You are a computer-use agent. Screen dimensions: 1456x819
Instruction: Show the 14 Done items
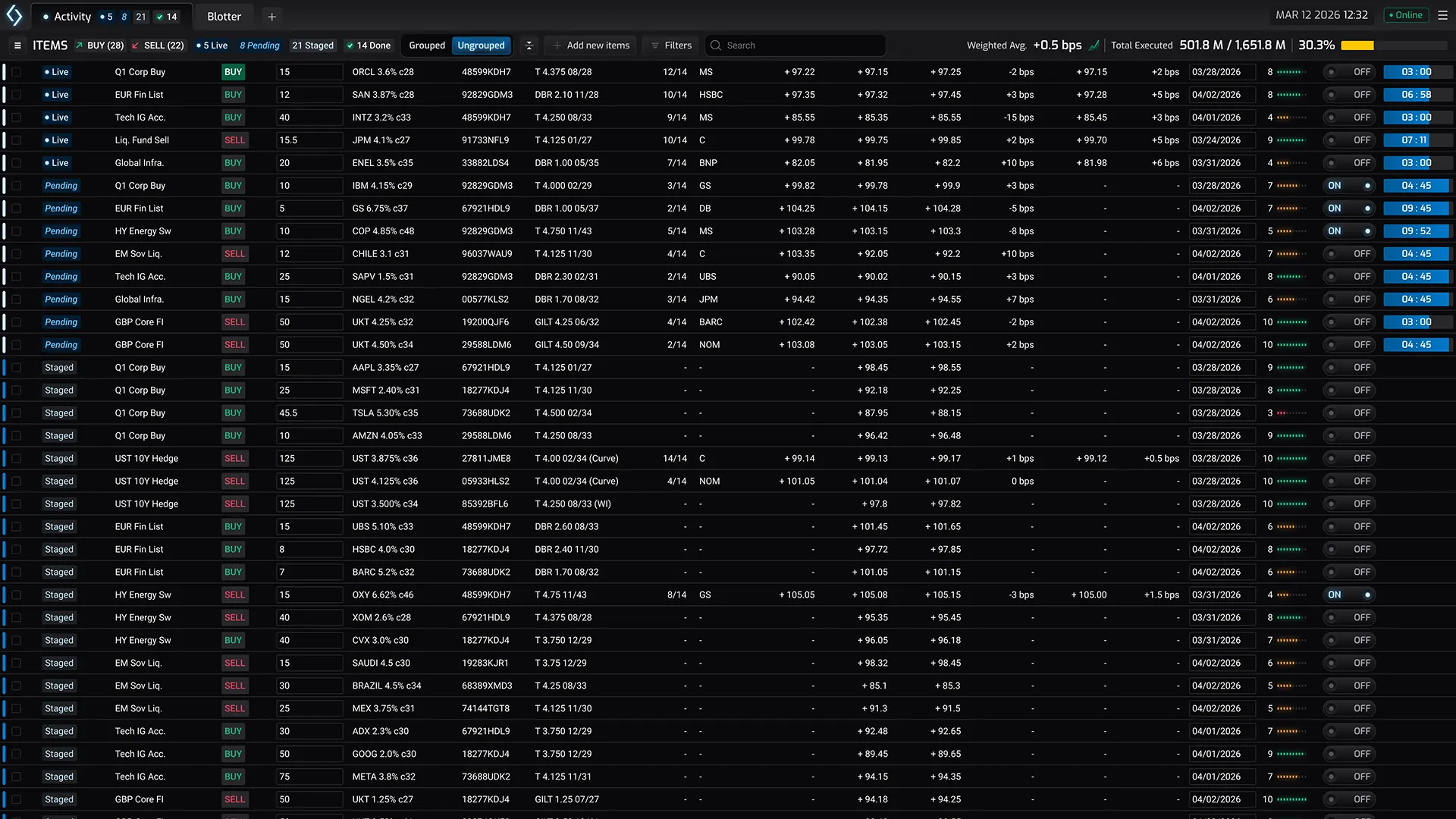369,45
